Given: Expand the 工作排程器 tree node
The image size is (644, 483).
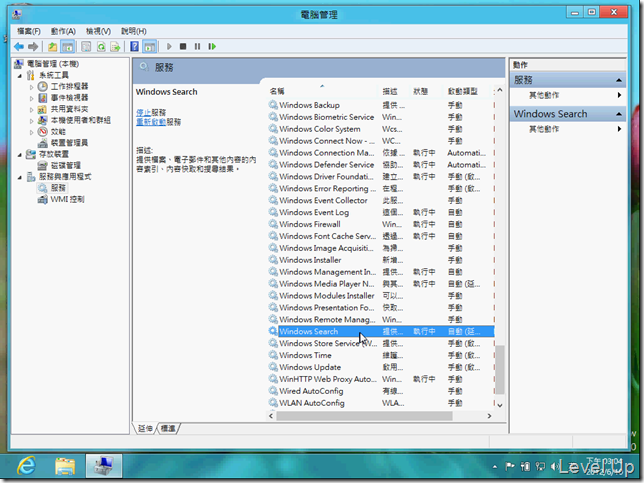Looking at the screenshot, I should (32, 87).
